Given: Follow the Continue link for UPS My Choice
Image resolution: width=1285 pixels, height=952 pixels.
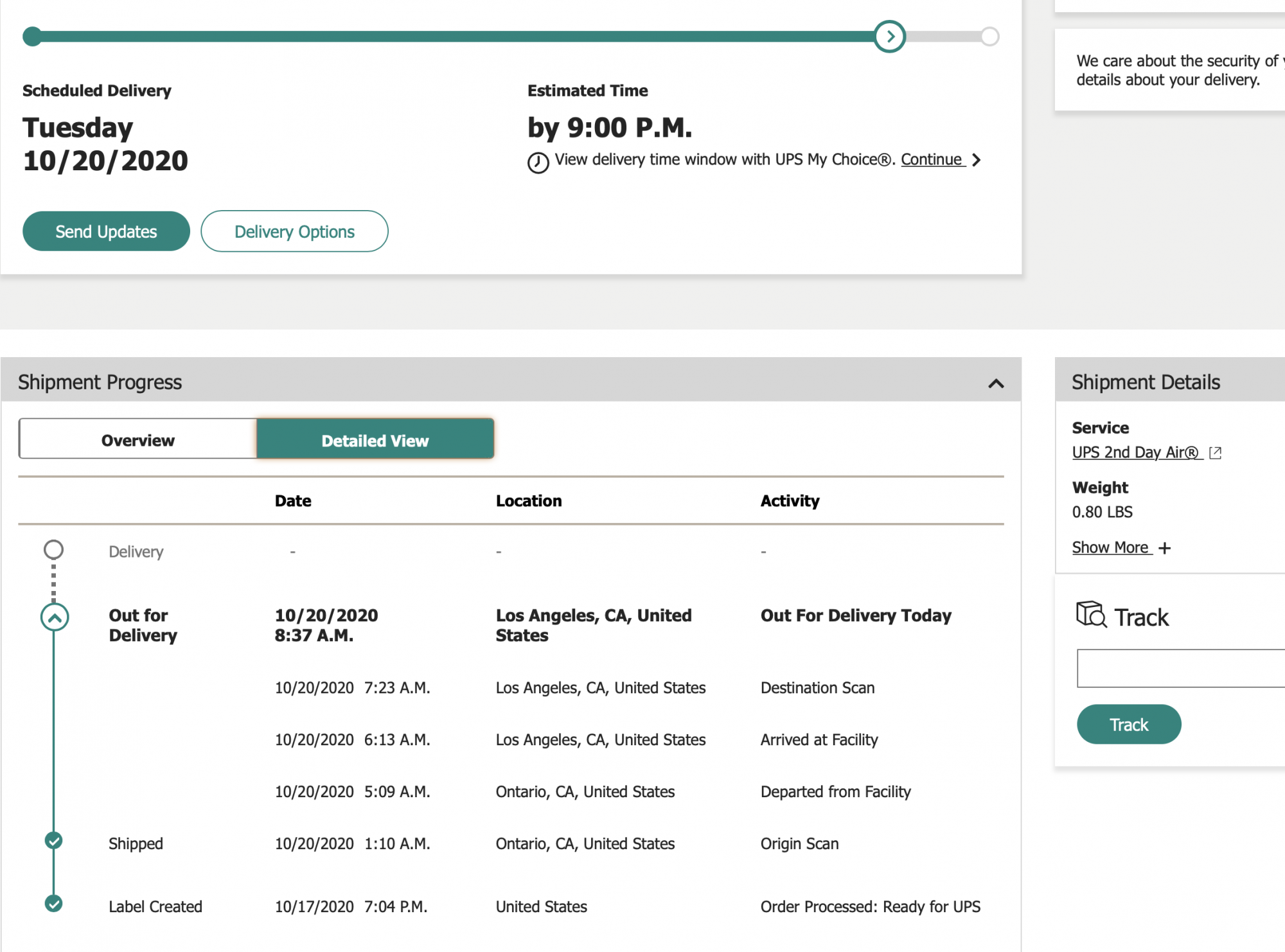Looking at the screenshot, I should click(x=931, y=159).
